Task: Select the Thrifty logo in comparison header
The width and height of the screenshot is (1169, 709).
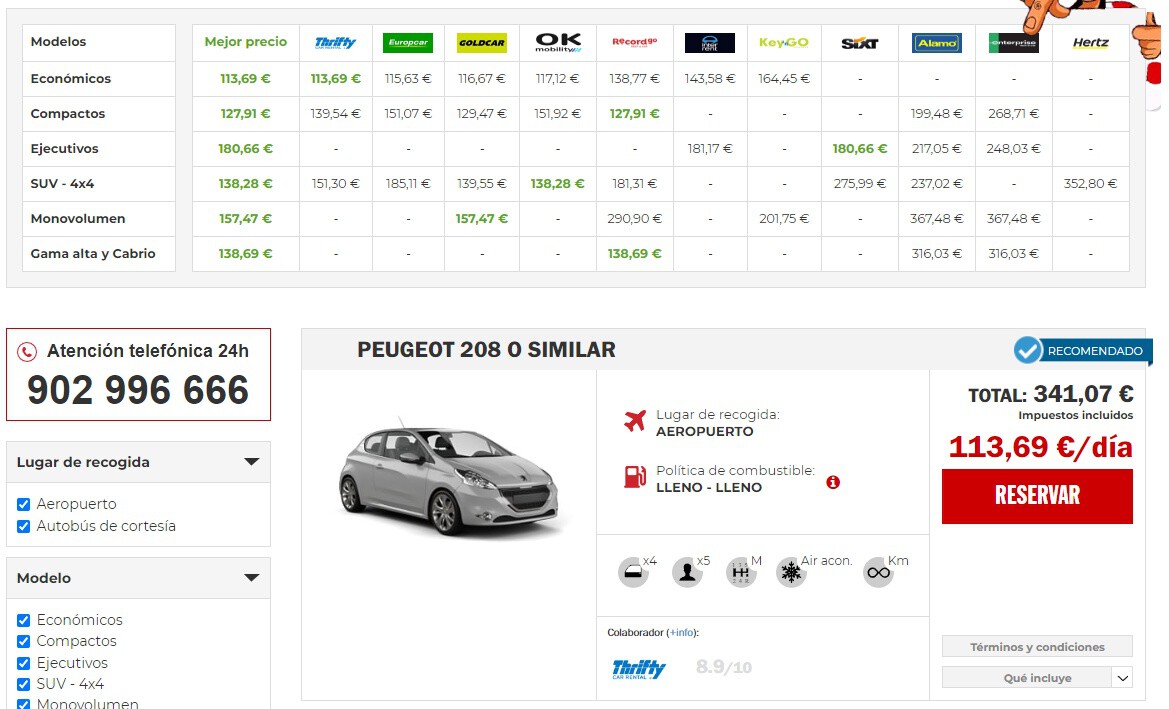Action: (x=334, y=42)
